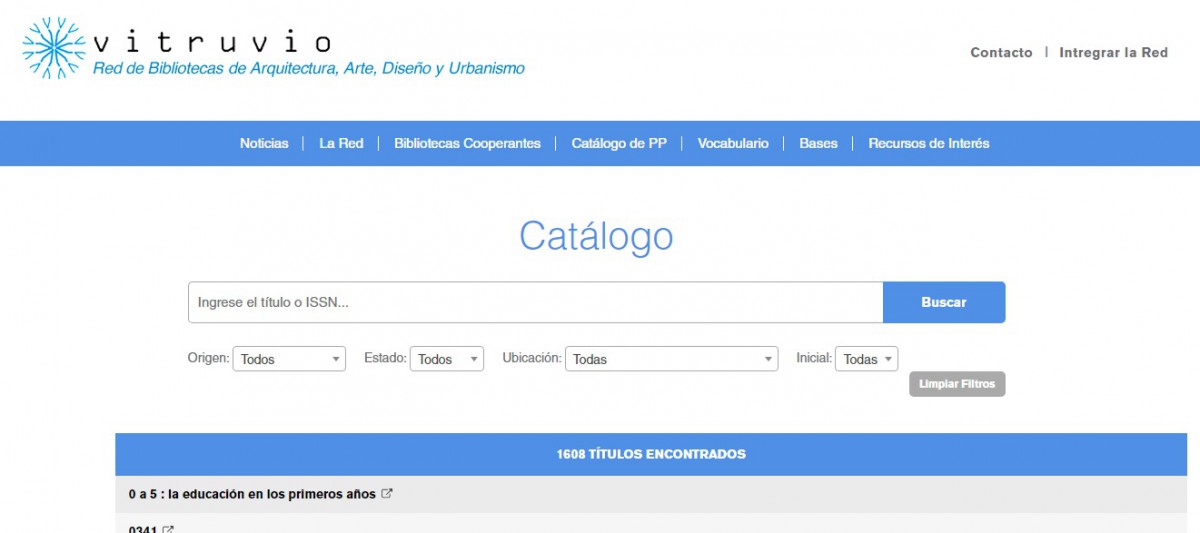This screenshot has height=533, width=1200.
Task: Open Catálogo de PP section
Action: coord(619,143)
